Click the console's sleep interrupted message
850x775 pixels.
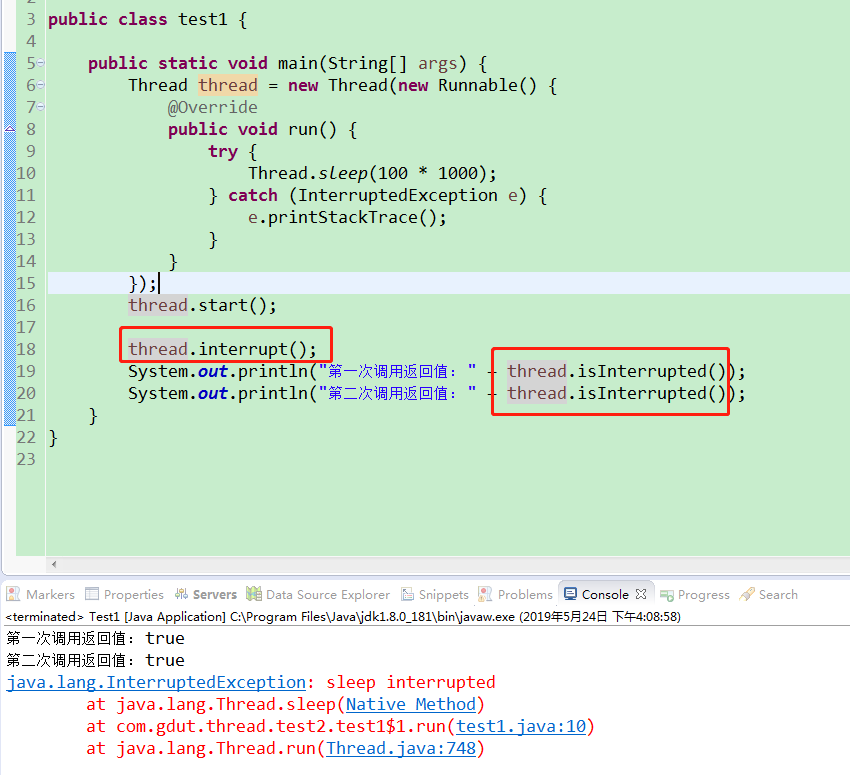(x=411, y=682)
